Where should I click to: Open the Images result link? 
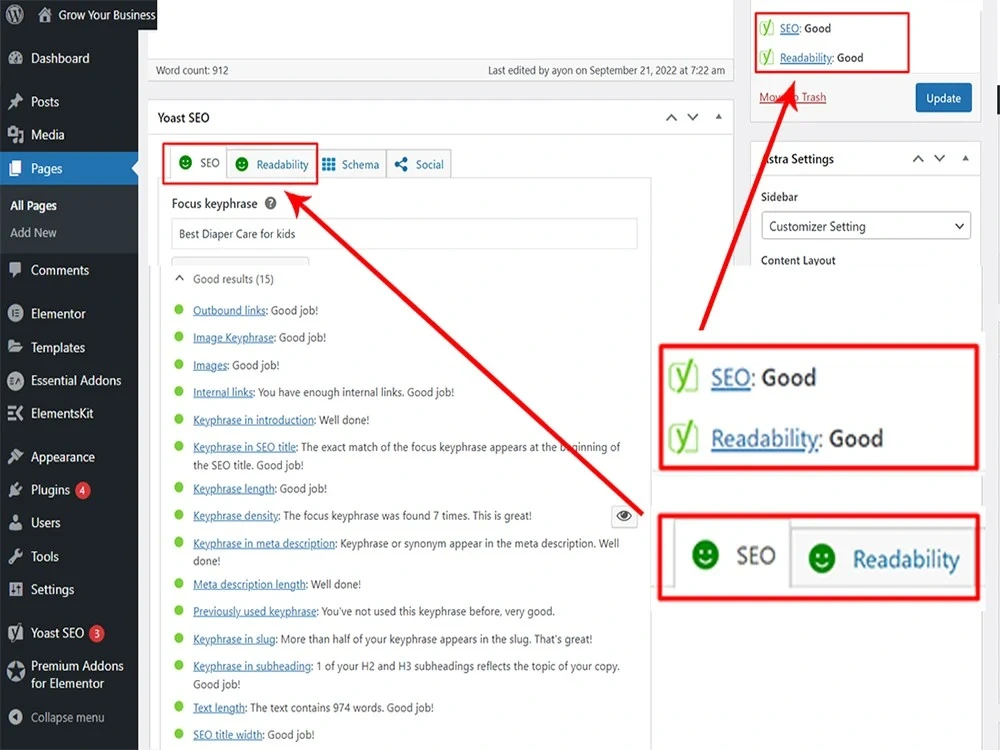tap(210, 365)
